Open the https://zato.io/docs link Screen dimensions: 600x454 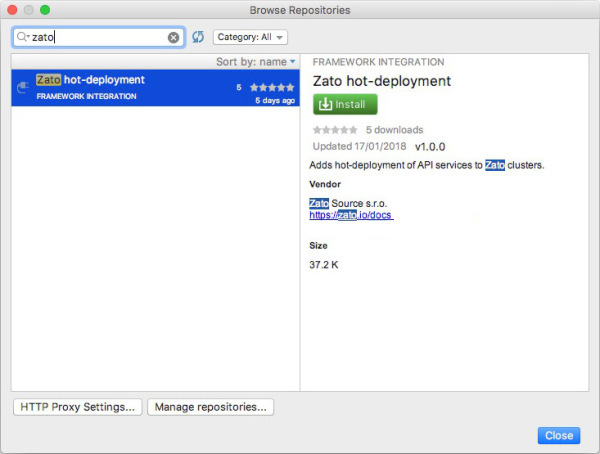coord(351,215)
